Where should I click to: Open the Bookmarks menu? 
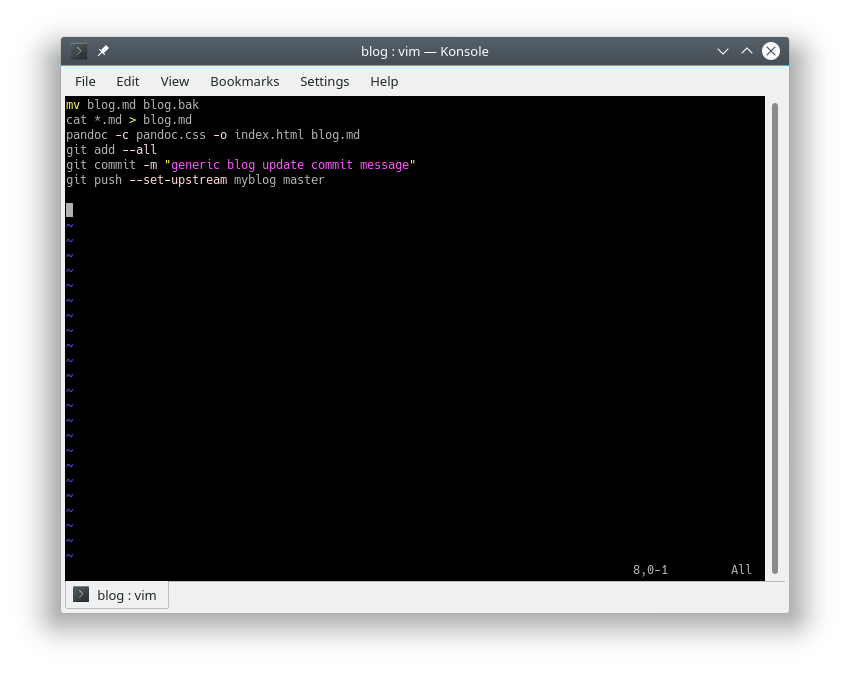[244, 81]
